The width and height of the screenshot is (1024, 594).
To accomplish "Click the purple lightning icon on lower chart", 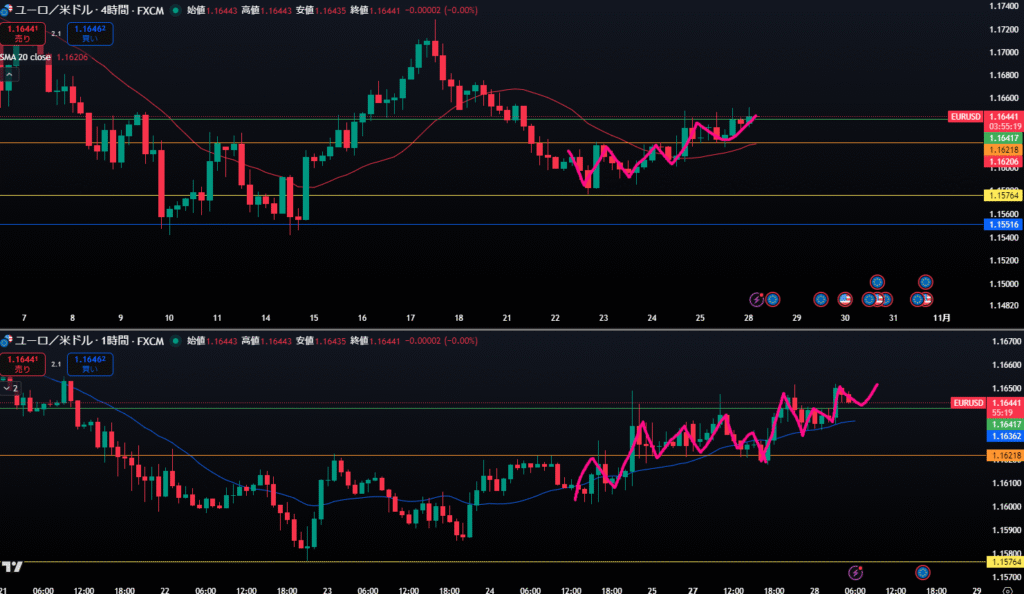I will pyautogui.click(x=856, y=572).
